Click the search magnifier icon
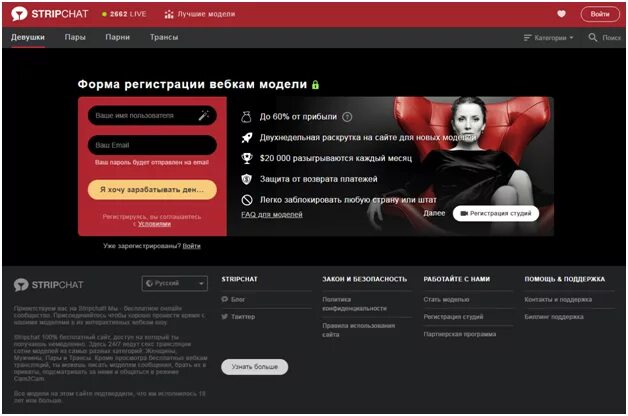 [592, 38]
